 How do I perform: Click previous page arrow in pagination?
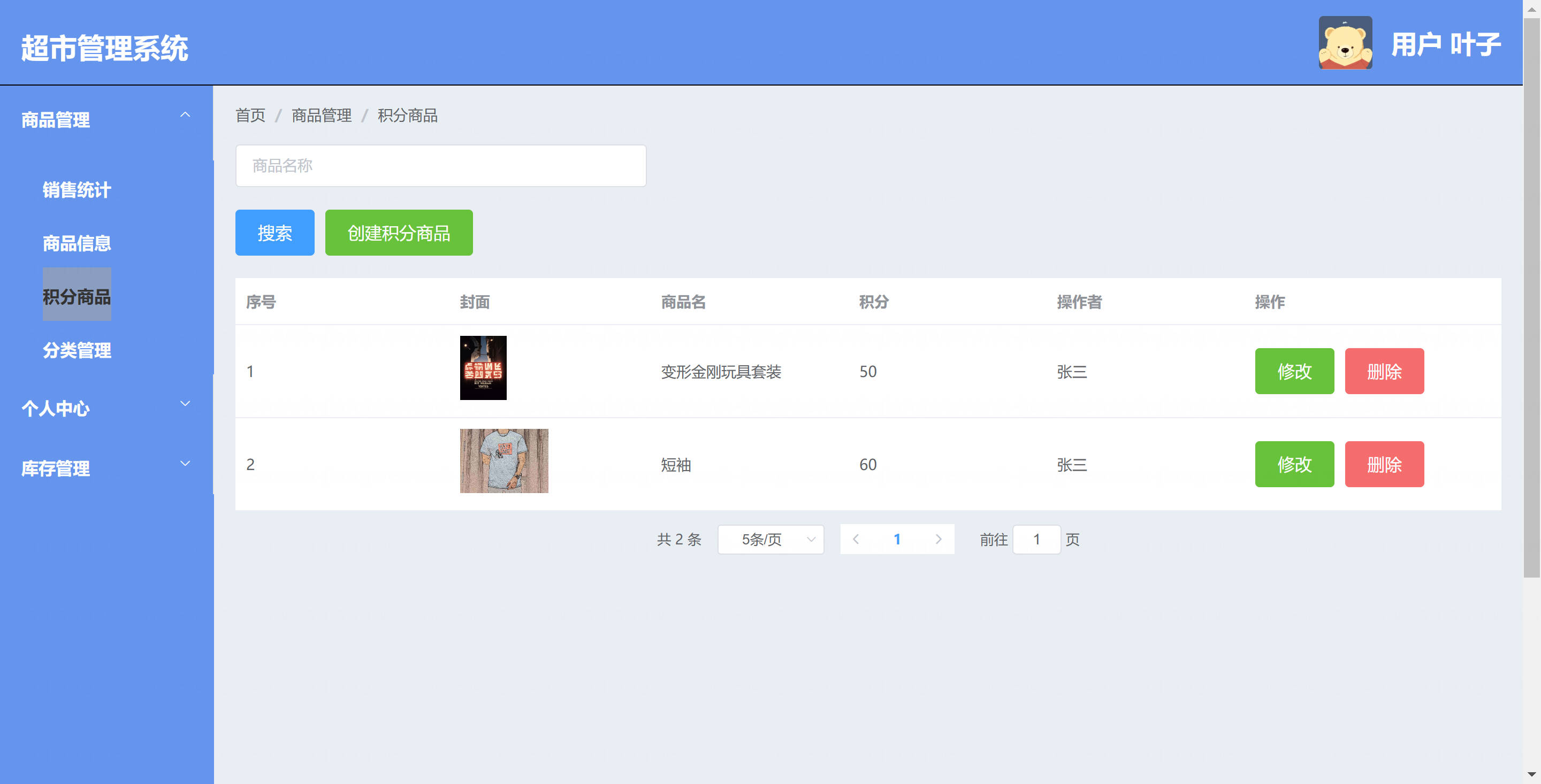(856, 540)
